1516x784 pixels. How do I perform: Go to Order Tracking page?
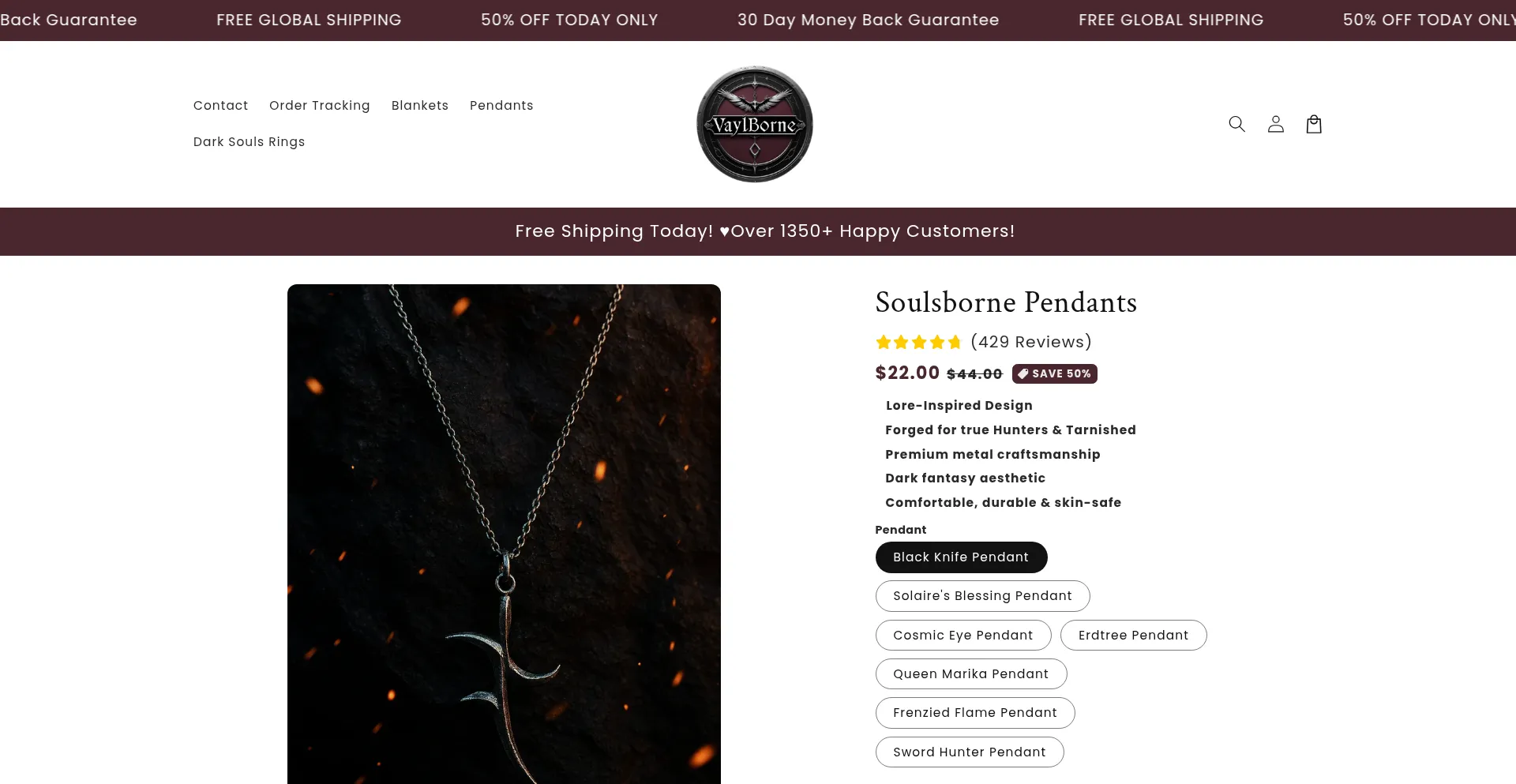[319, 106]
